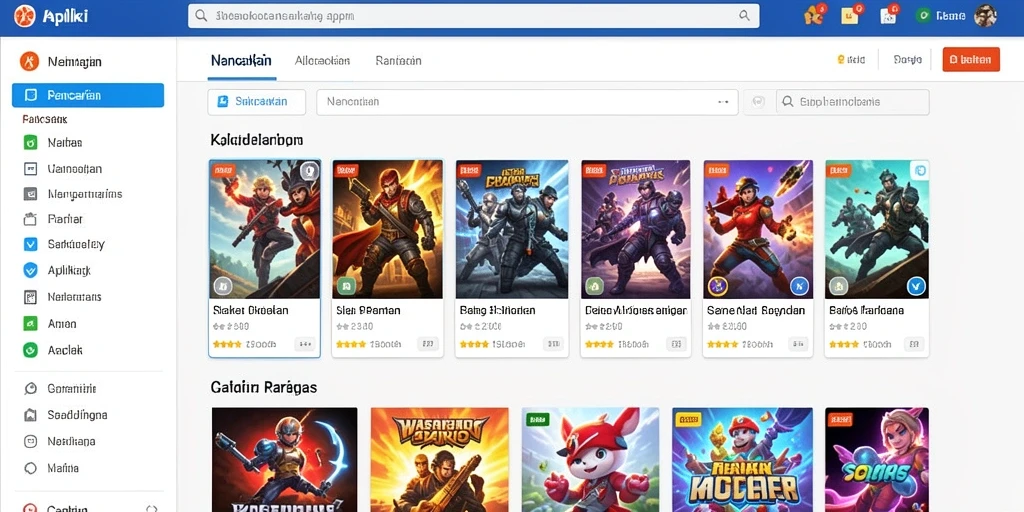The image size is (1024, 512).
Task: Open the user profile avatar
Action: [x=985, y=16]
